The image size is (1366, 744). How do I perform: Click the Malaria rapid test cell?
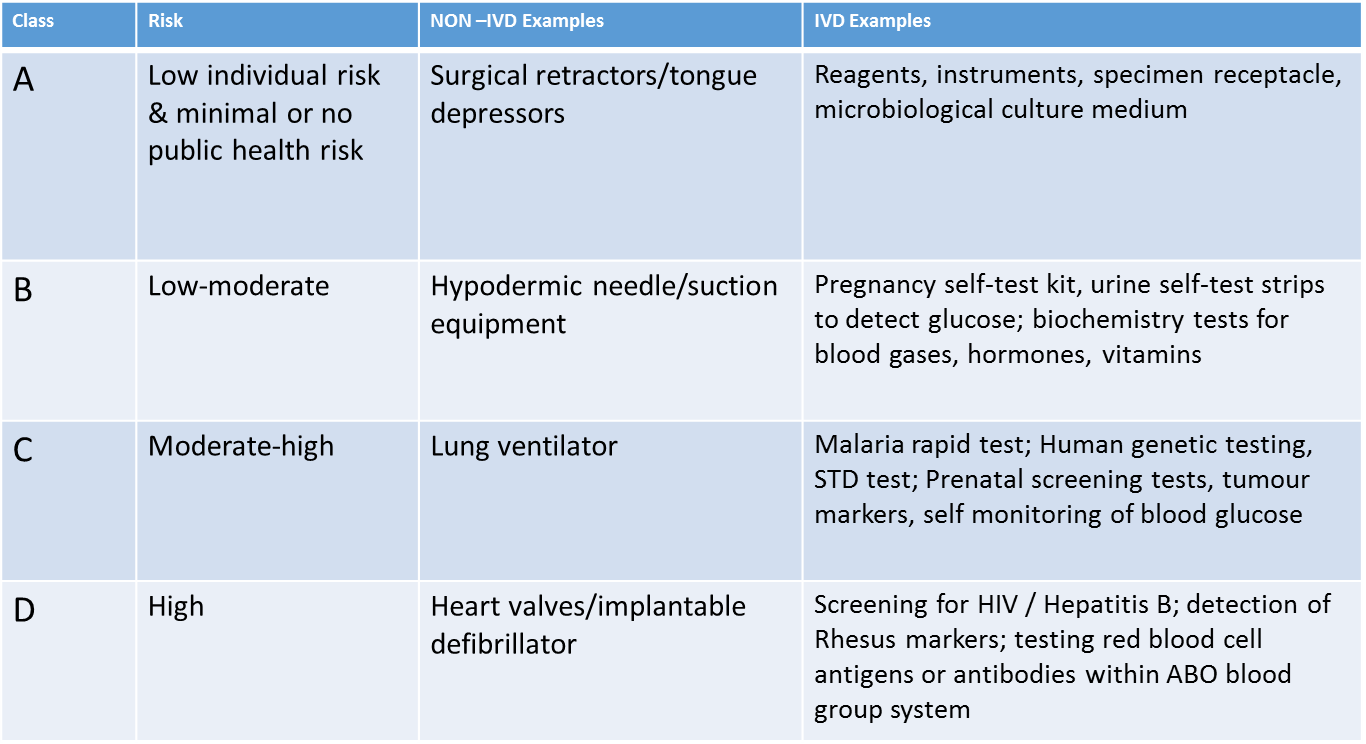[x=1082, y=501]
